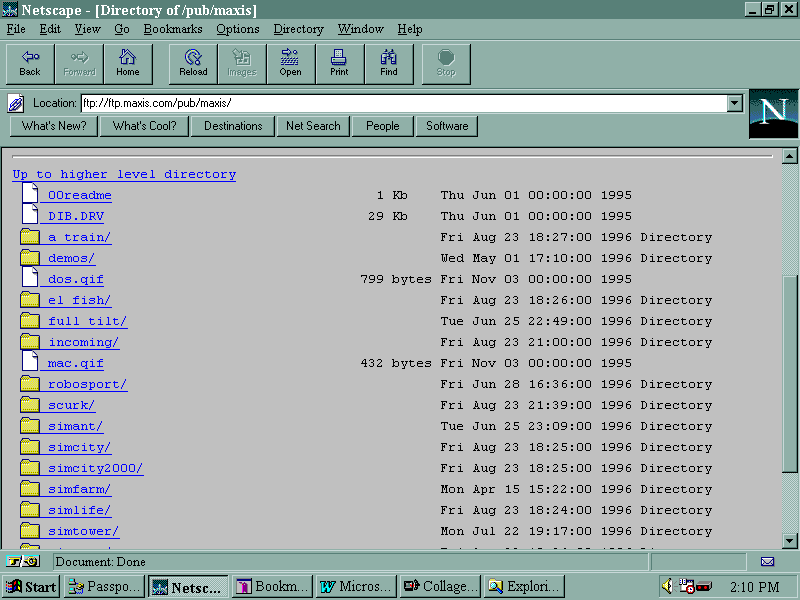The width and height of the screenshot is (800, 600).
Task: Reload the current directory listing
Action: point(193,63)
